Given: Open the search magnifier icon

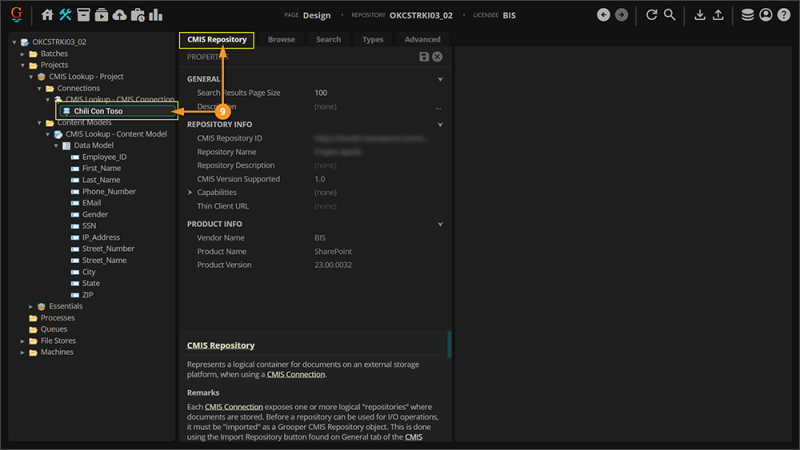Looking at the screenshot, I should pyautogui.click(x=670, y=15).
